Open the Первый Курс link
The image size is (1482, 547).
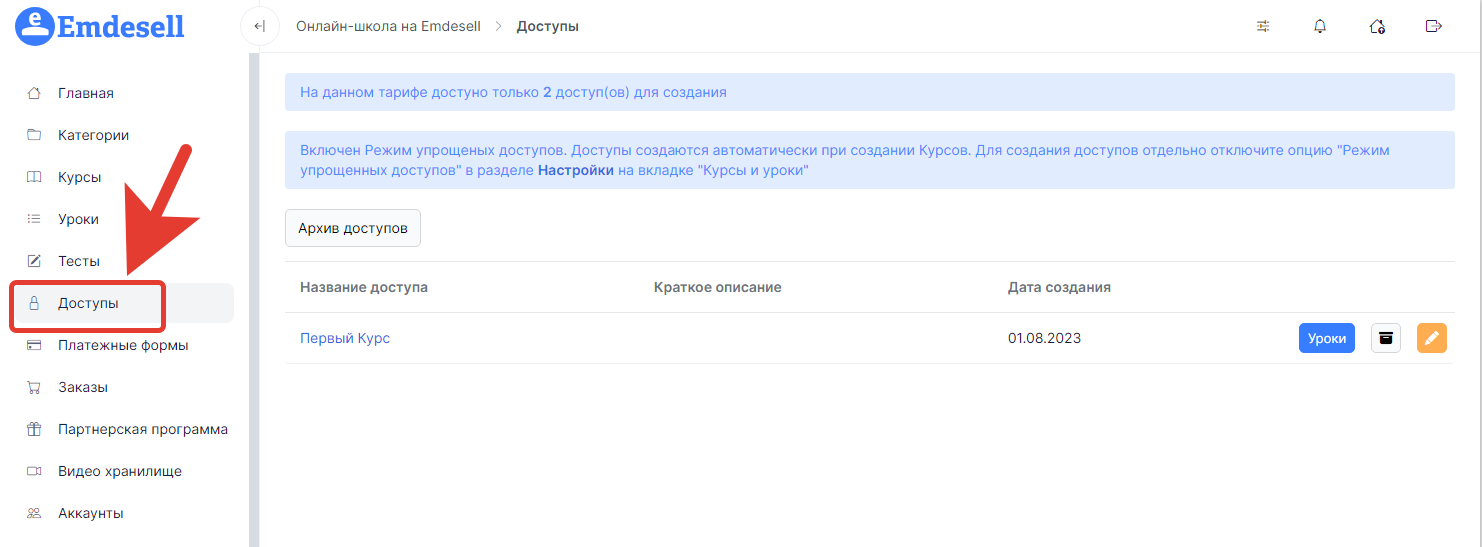pos(345,338)
